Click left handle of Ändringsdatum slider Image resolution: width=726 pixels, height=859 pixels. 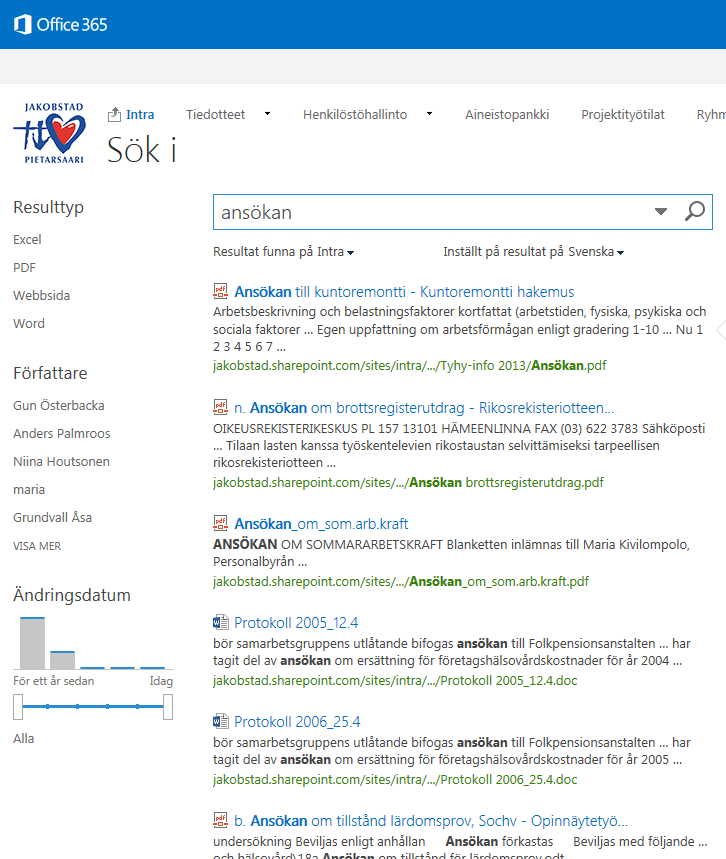(x=18, y=707)
